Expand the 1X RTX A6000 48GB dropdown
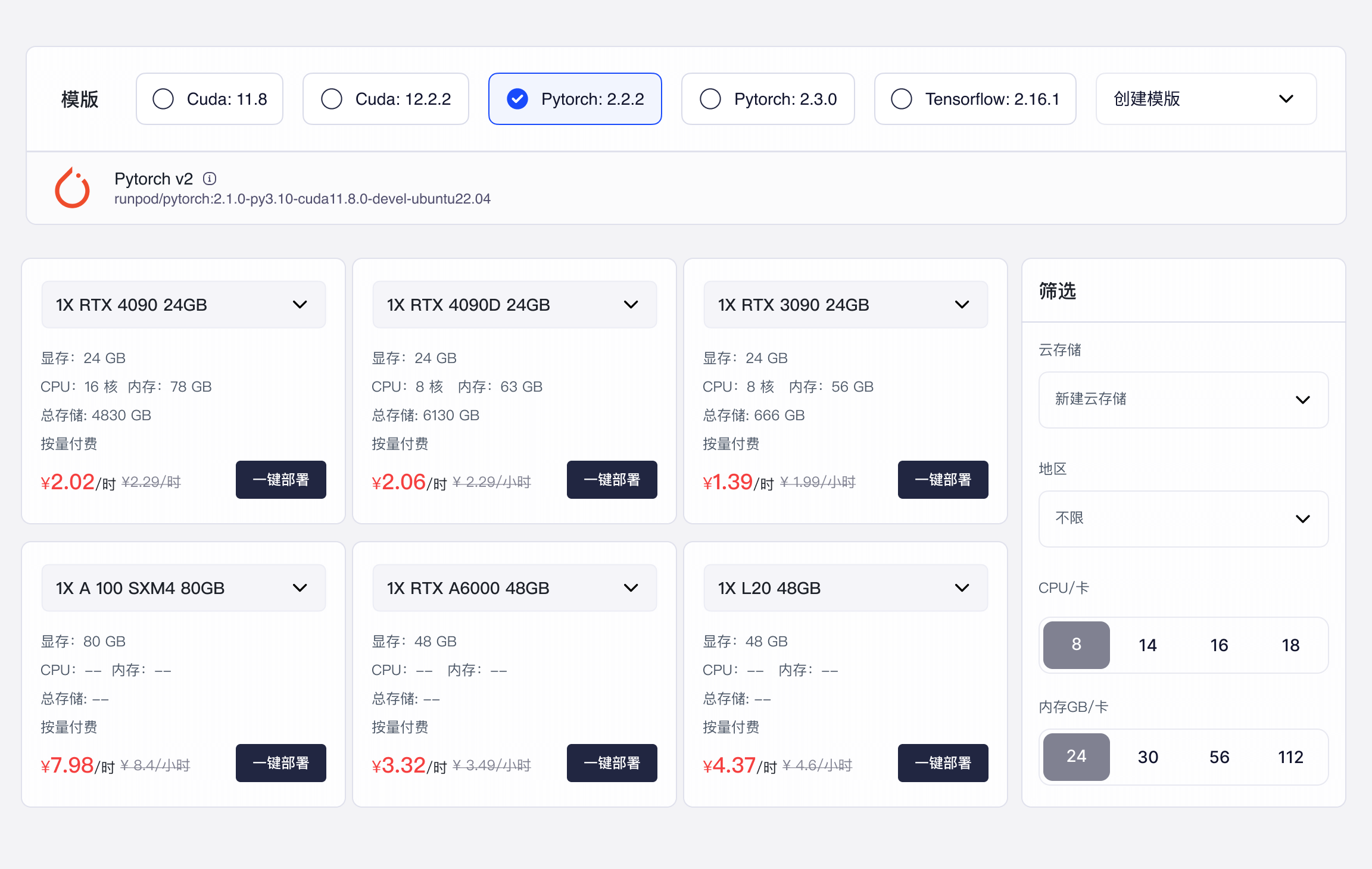Screen dimensions: 1372x869 [514, 588]
